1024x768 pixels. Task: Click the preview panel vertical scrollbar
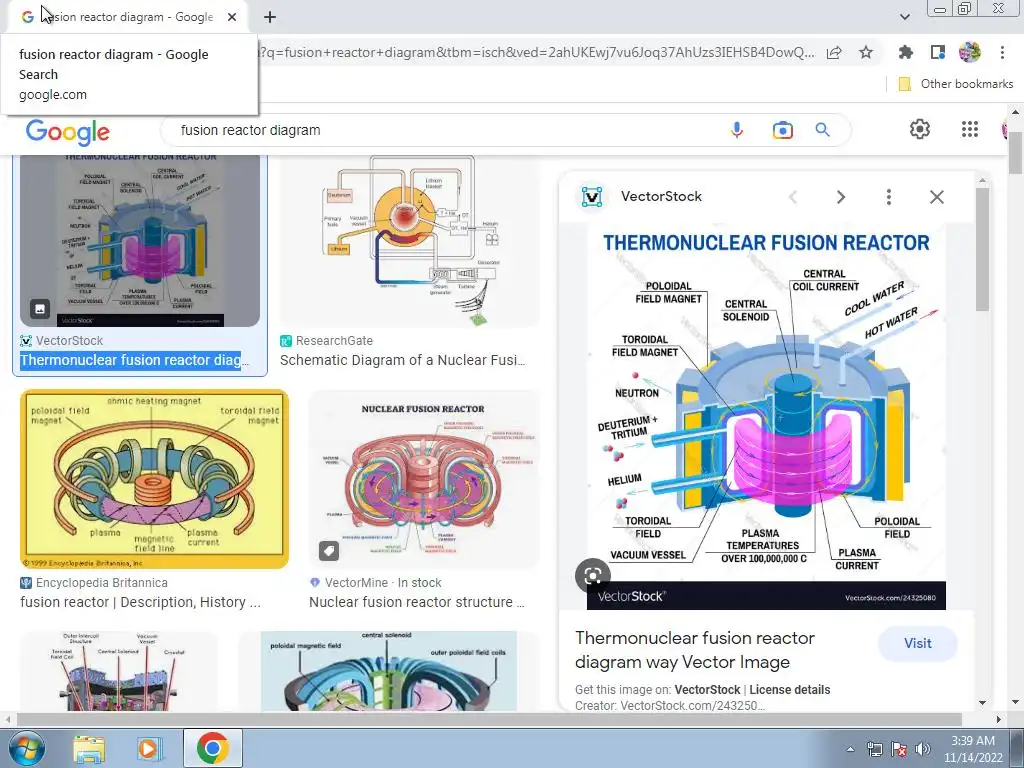(x=982, y=248)
